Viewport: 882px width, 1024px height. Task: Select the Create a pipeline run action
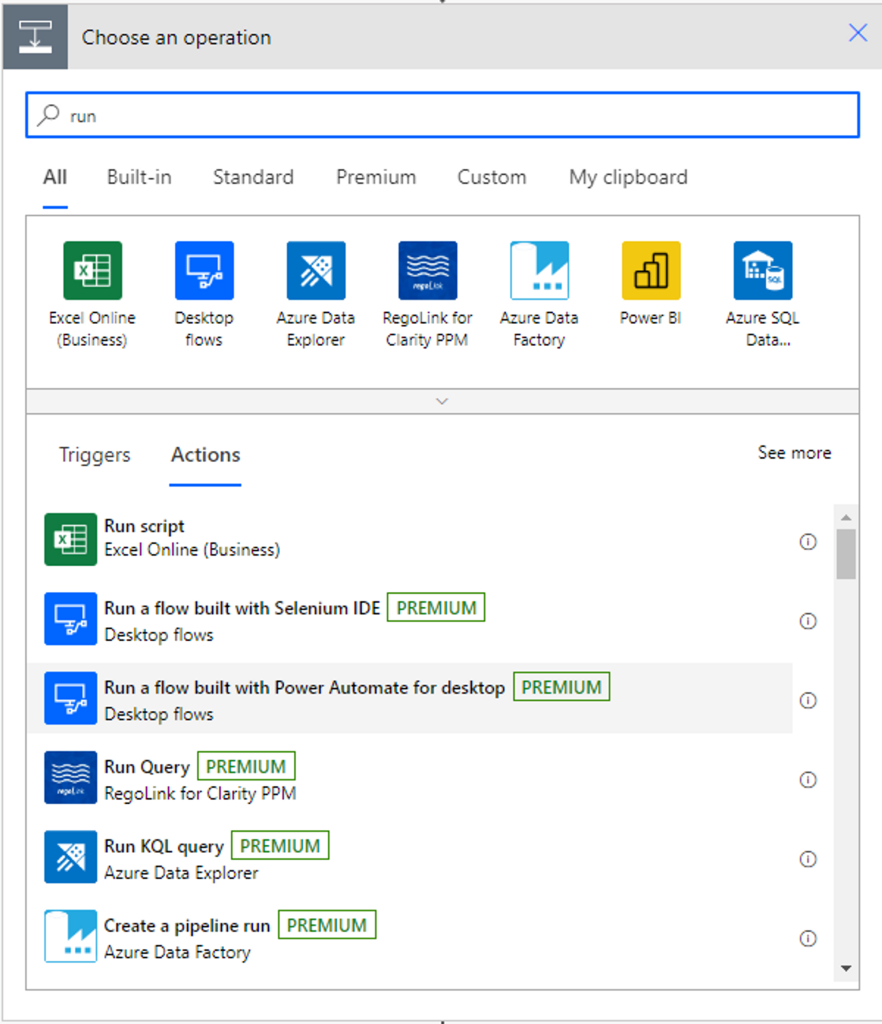point(410,936)
